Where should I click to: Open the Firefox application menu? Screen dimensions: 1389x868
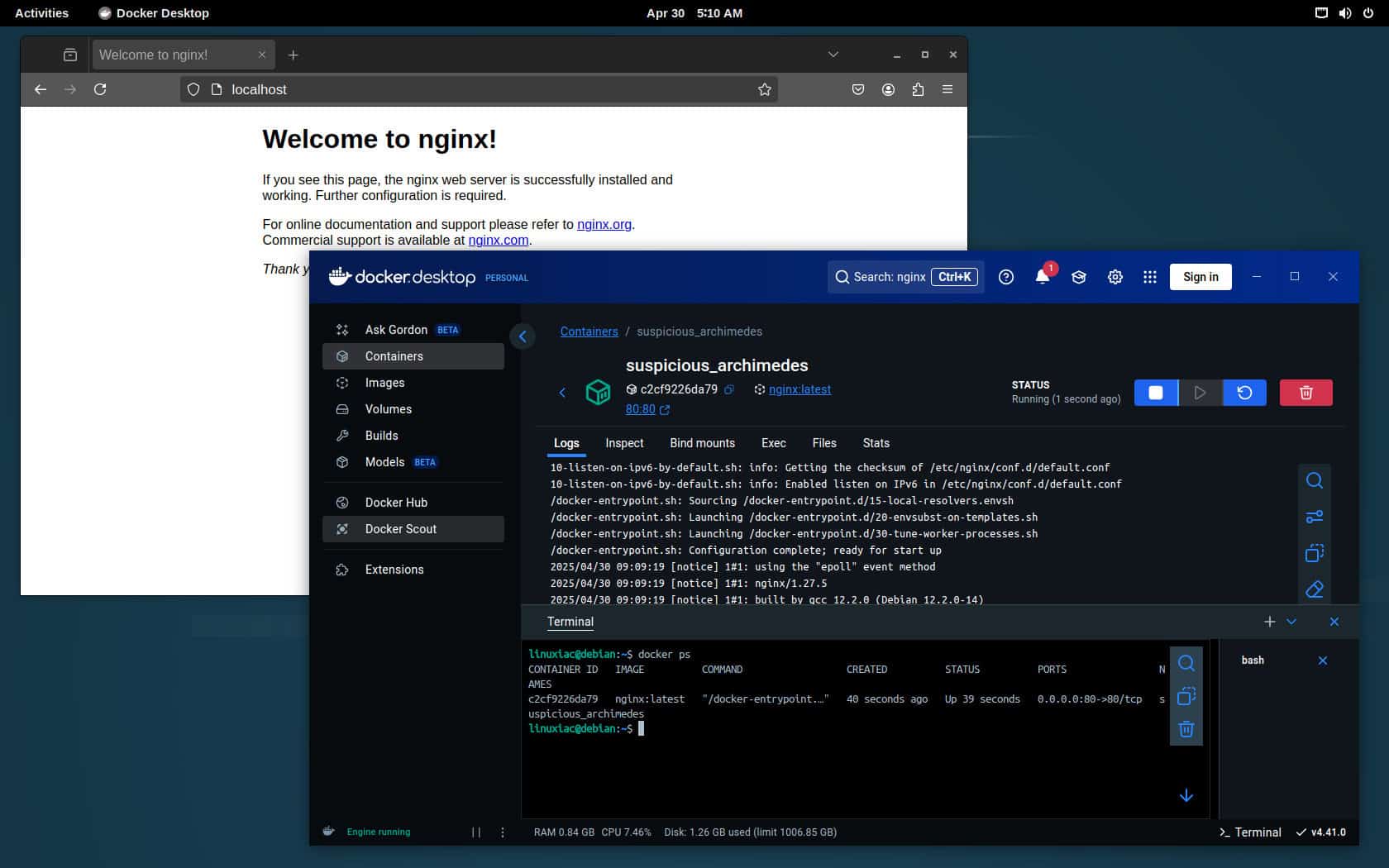947,89
